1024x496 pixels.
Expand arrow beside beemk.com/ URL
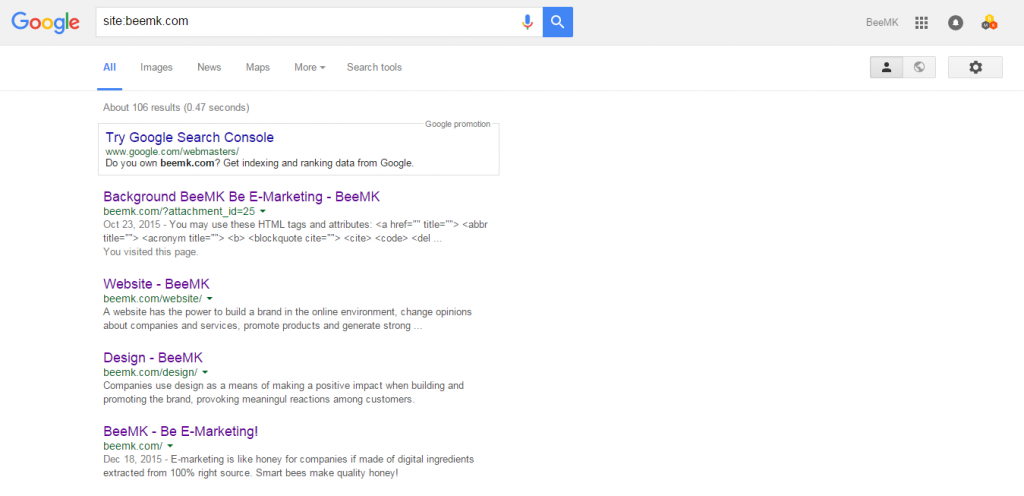[x=170, y=446]
